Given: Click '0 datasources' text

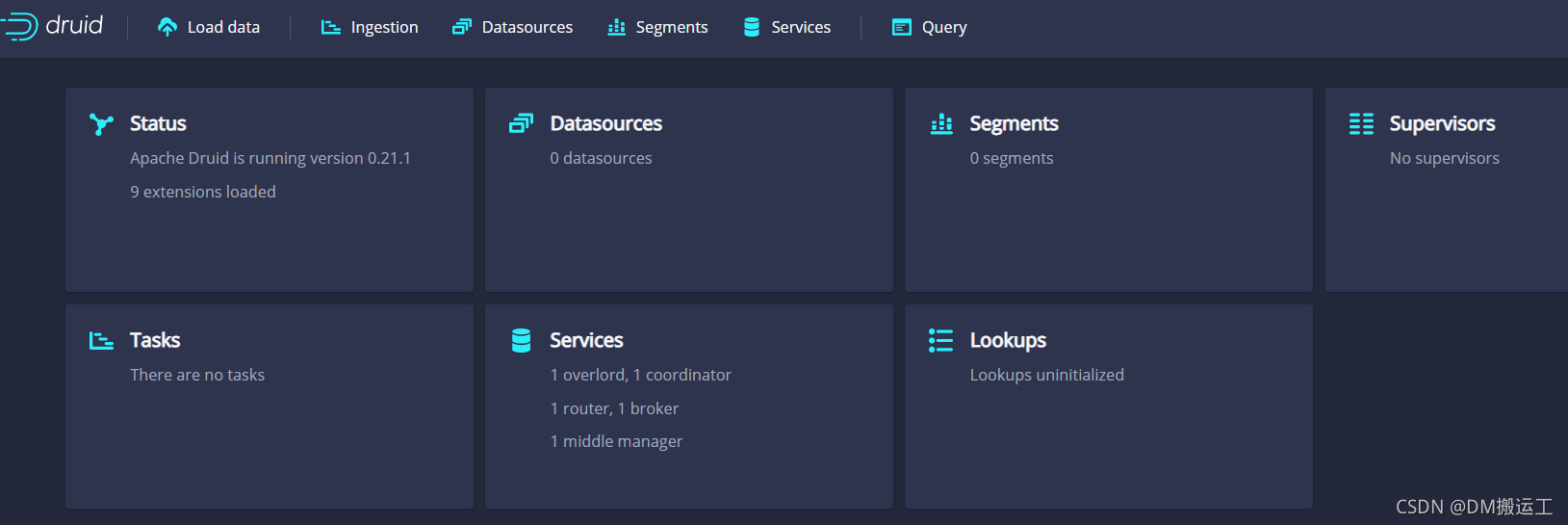Looking at the screenshot, I should coord(601,158).
